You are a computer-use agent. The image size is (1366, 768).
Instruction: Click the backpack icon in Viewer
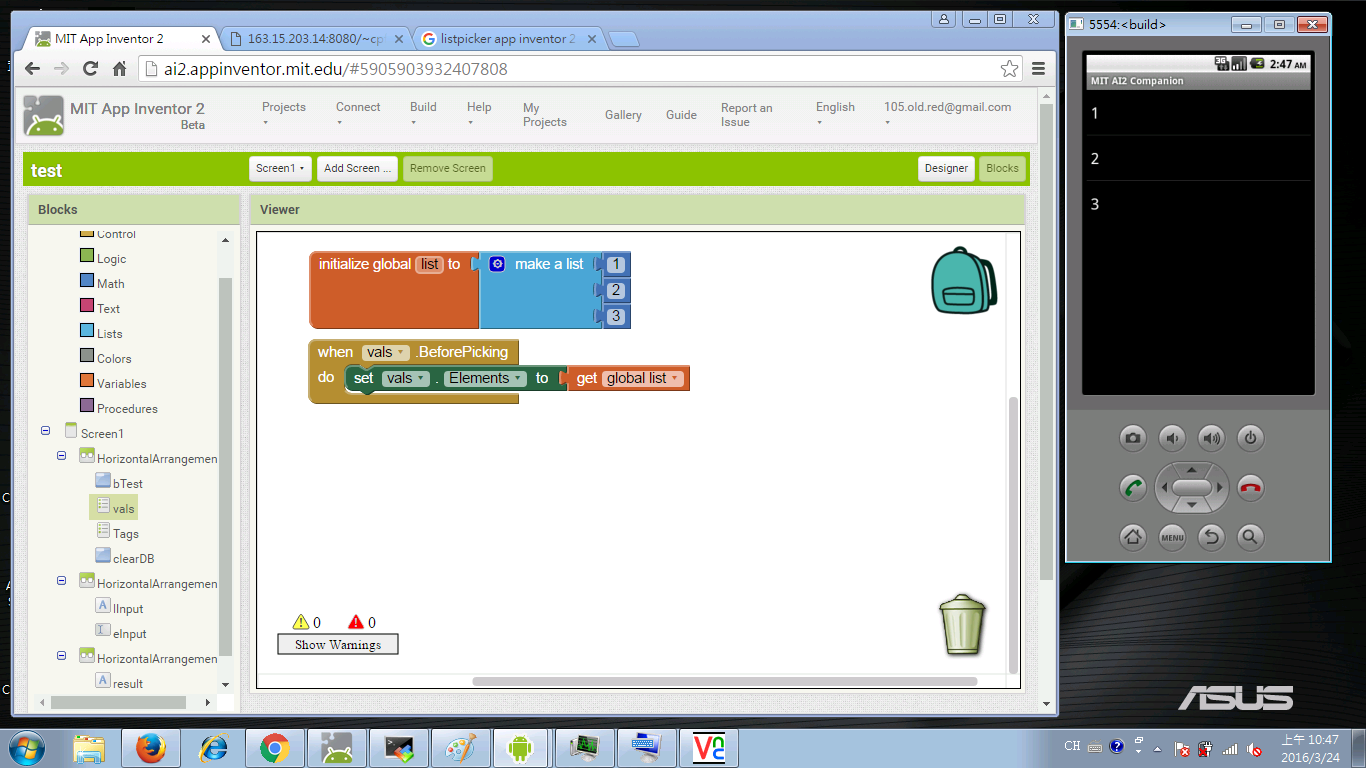963,280
